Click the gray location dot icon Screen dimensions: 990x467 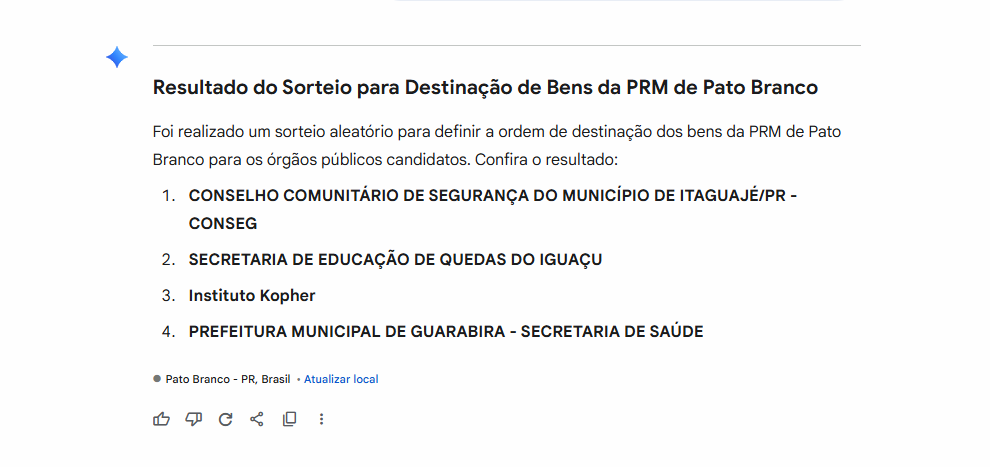[157, 379]
